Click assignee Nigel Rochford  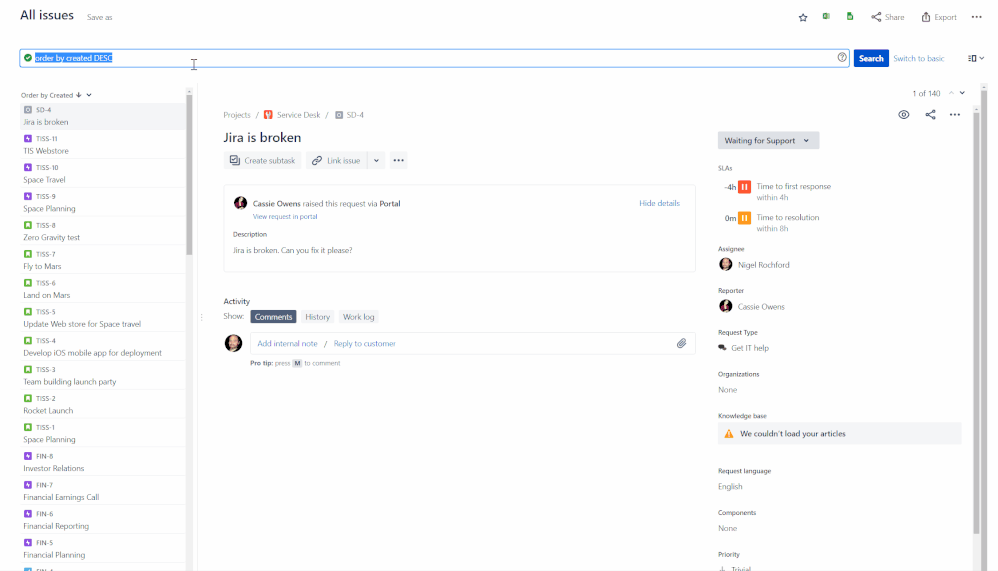tap(754, 265)
